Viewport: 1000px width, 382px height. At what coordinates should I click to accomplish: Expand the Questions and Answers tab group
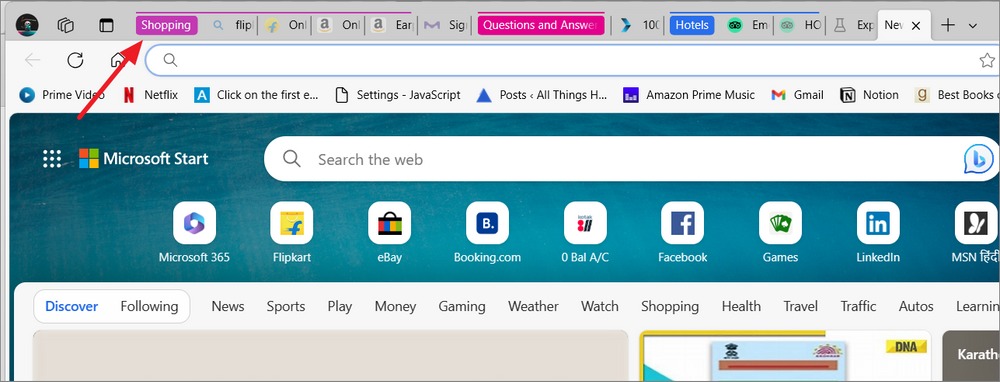(541, 26)
